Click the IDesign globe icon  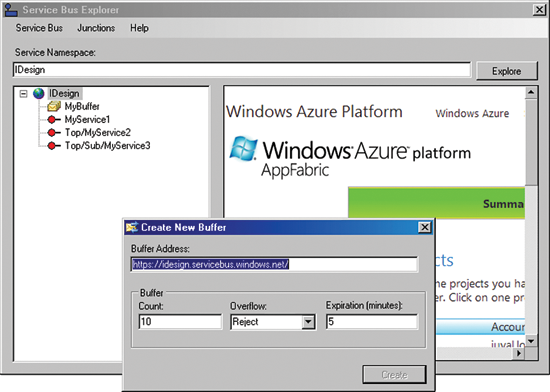tap(39, 94)
